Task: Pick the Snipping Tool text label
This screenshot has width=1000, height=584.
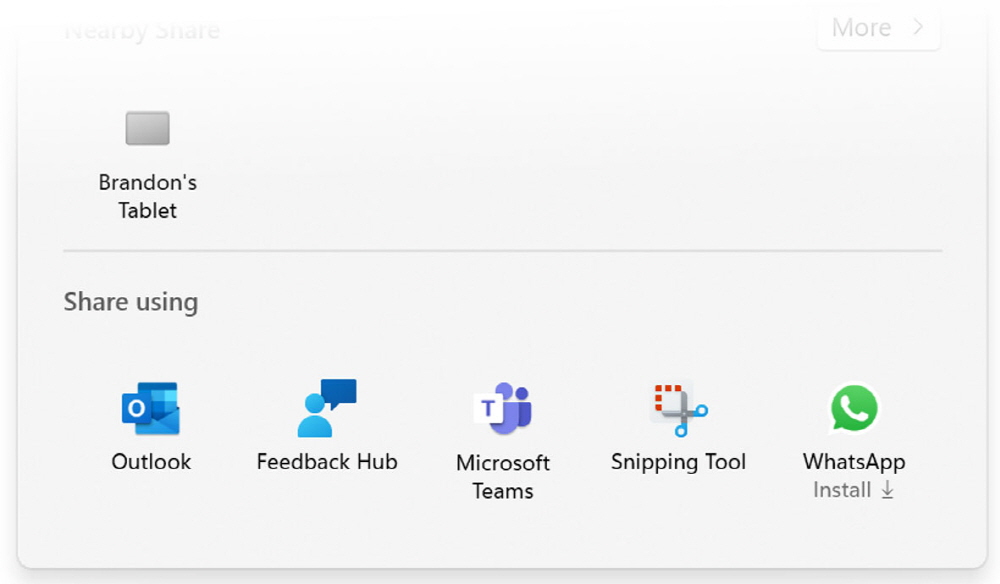Action: 679,462
